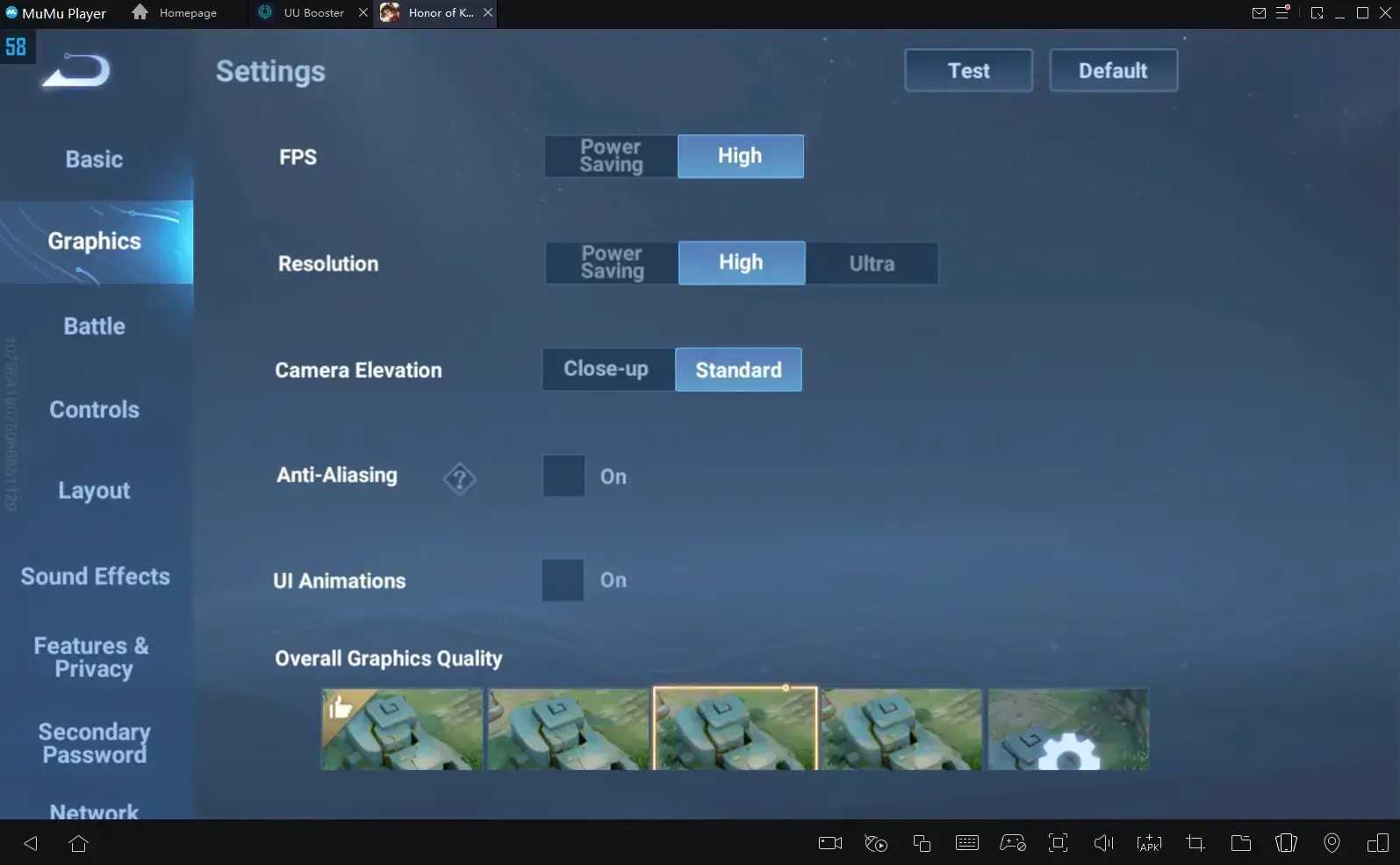This screenshot has height=865, width=1400.
Task: Click the back arrow in Settings
Action: coord(77,71)
